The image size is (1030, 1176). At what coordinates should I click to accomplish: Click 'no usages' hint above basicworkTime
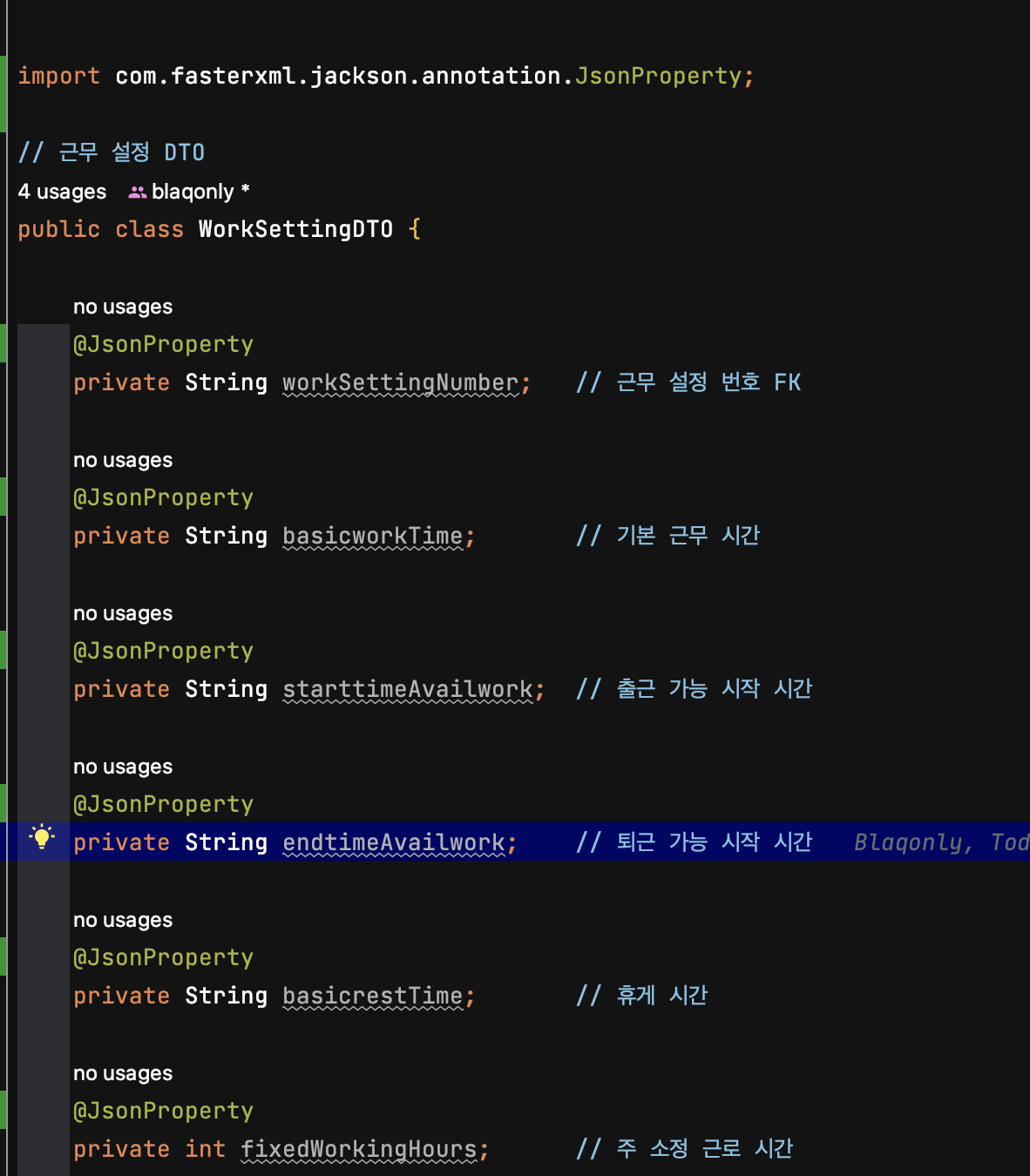(123, 460)
